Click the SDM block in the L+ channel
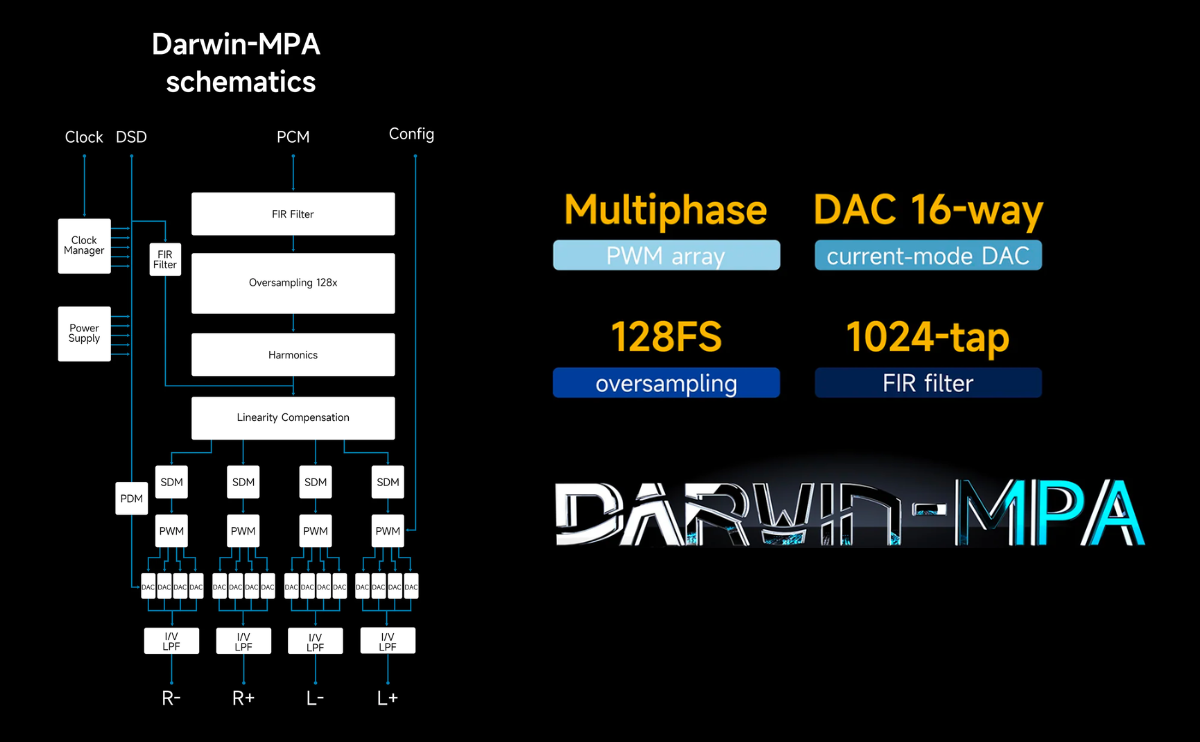The image size is (1200, 742). [387, 482]
